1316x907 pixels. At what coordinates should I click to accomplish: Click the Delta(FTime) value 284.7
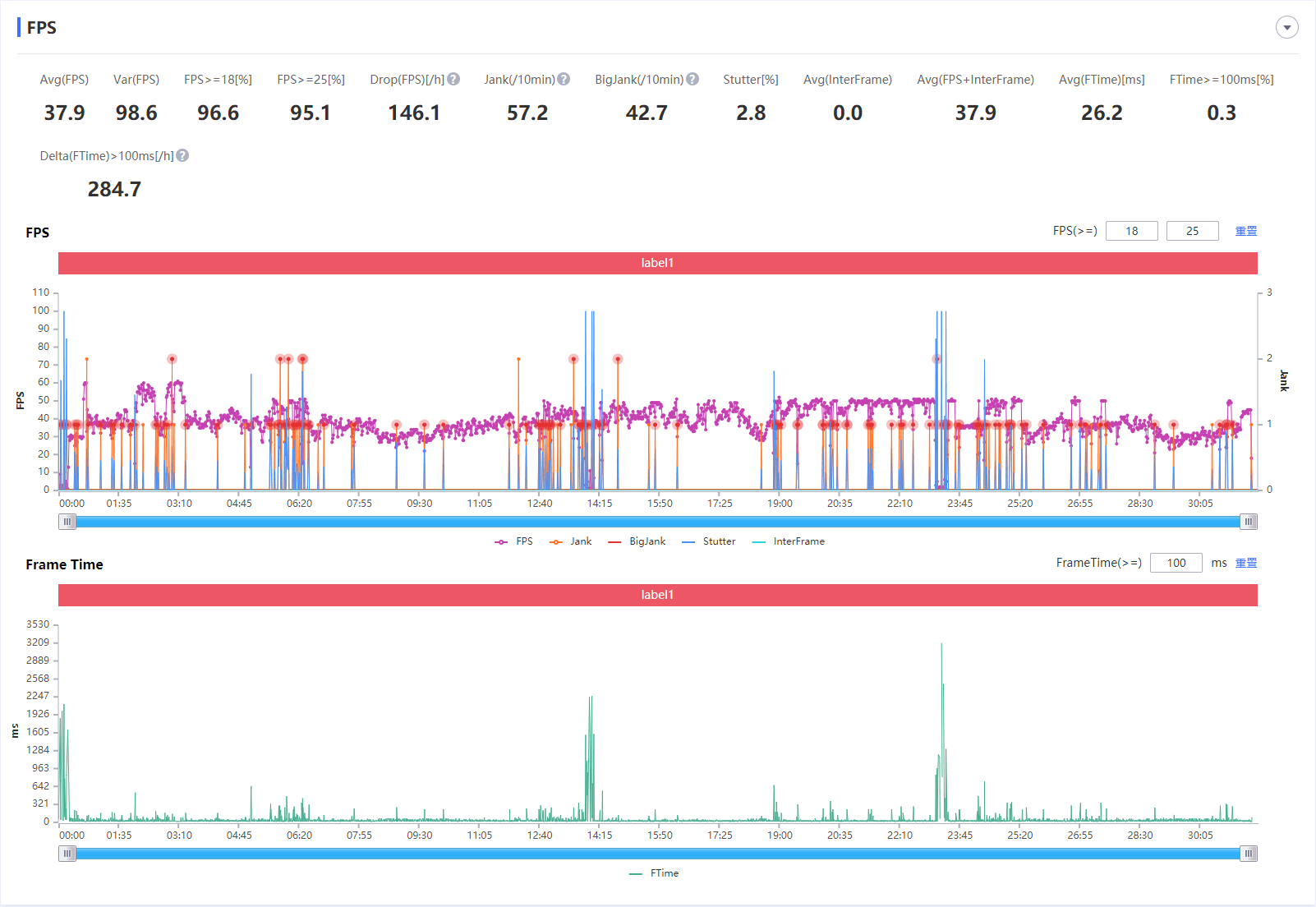114,189
